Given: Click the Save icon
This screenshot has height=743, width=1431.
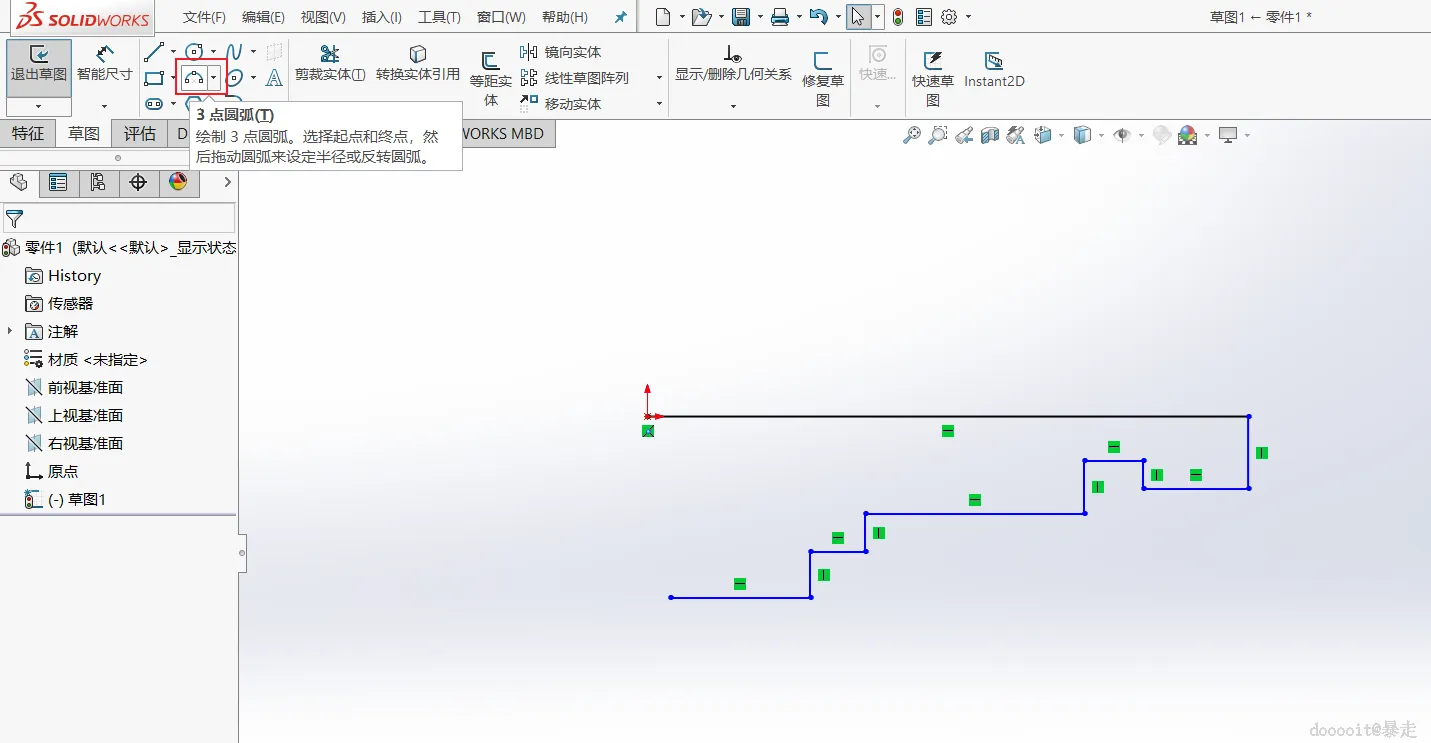Looking at the screenshot, I should [x=741, y=17].
